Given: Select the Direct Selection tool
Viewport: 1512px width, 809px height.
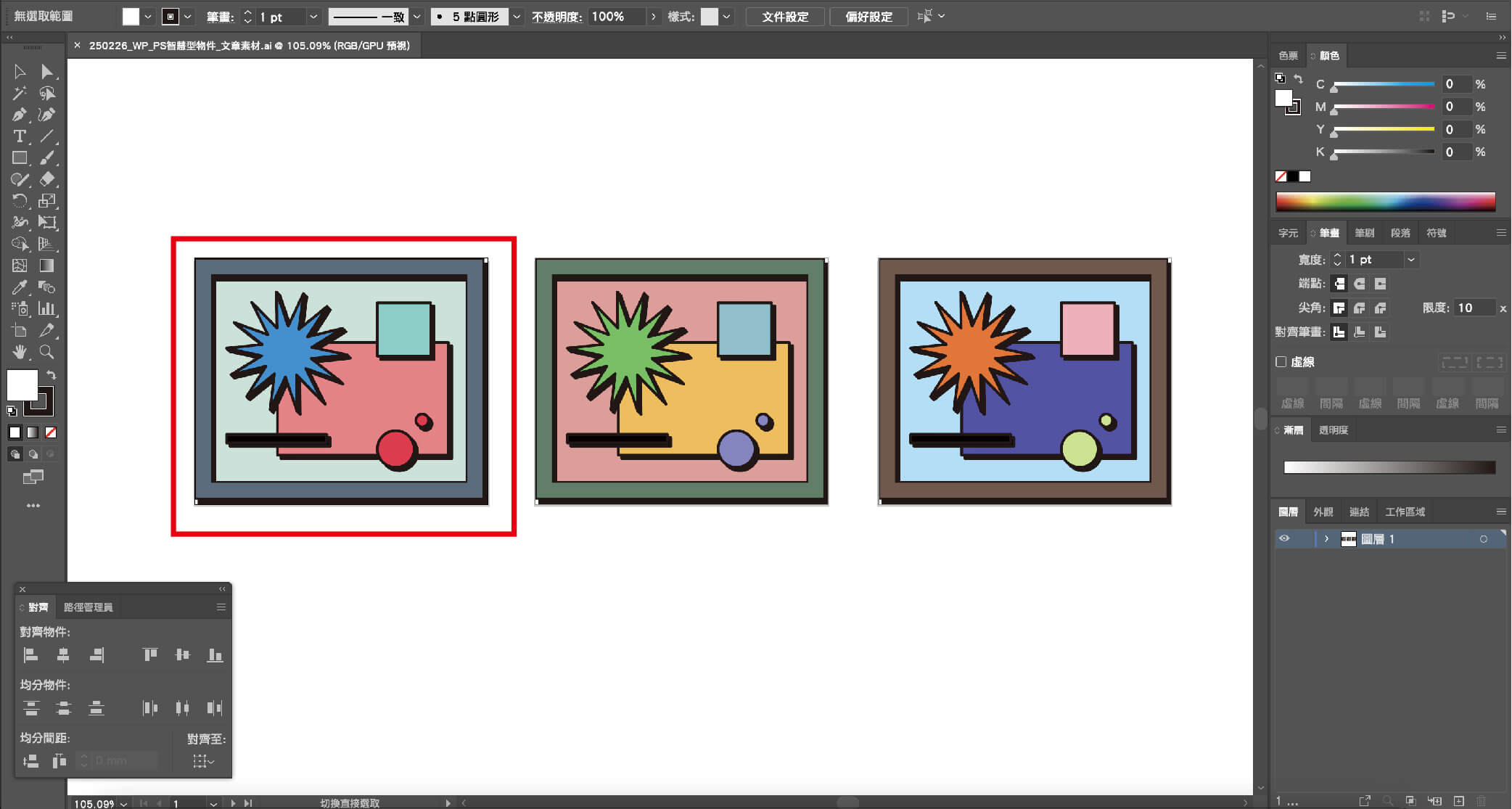Looking at the screenshot, I should (47, 72).
